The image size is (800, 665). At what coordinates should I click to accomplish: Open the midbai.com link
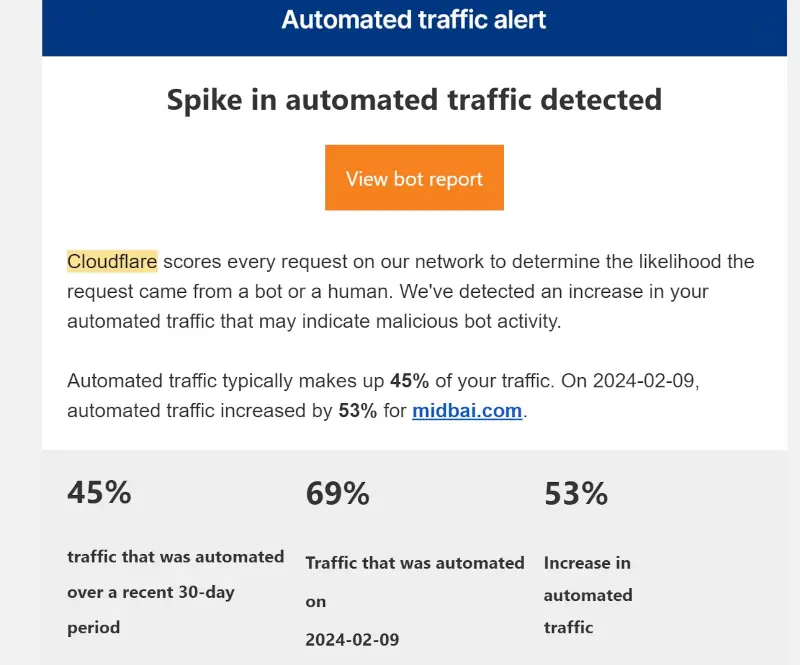[467, 411]
